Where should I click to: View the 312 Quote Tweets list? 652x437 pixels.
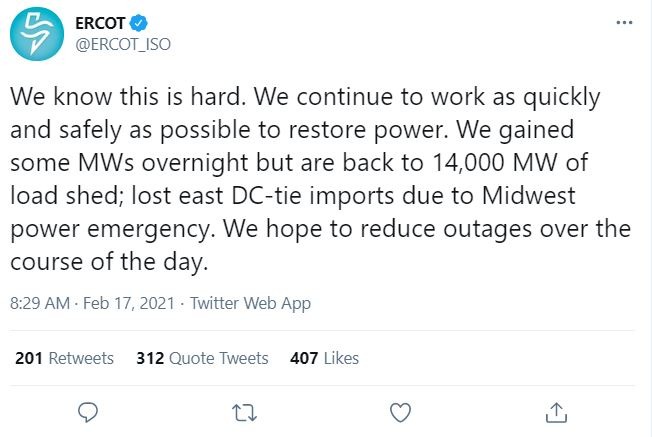click(203, 358)
